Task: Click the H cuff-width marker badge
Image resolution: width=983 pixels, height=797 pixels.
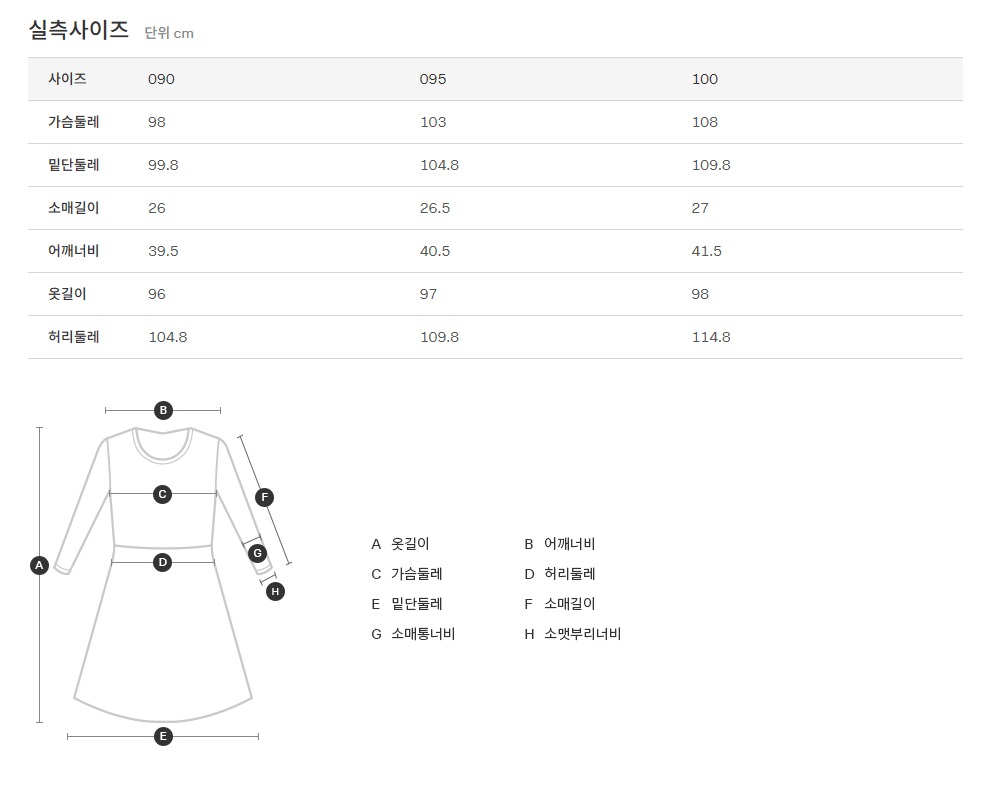Action: 276,591
